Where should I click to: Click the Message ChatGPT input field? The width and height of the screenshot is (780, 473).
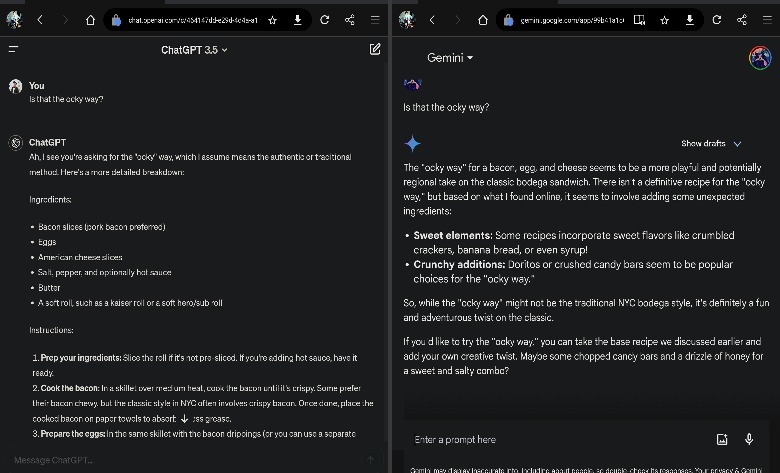point(180,460)
